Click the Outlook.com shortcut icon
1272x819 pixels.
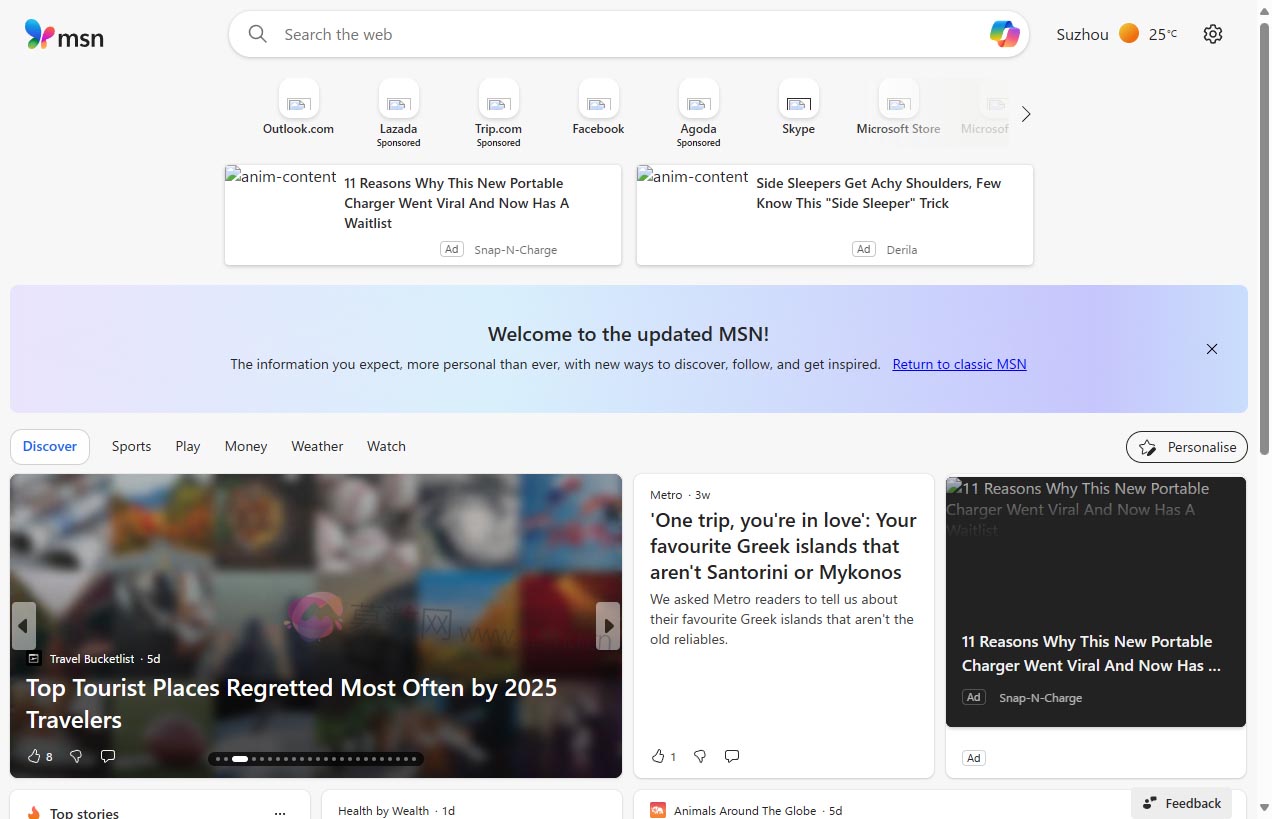point(298,99)
